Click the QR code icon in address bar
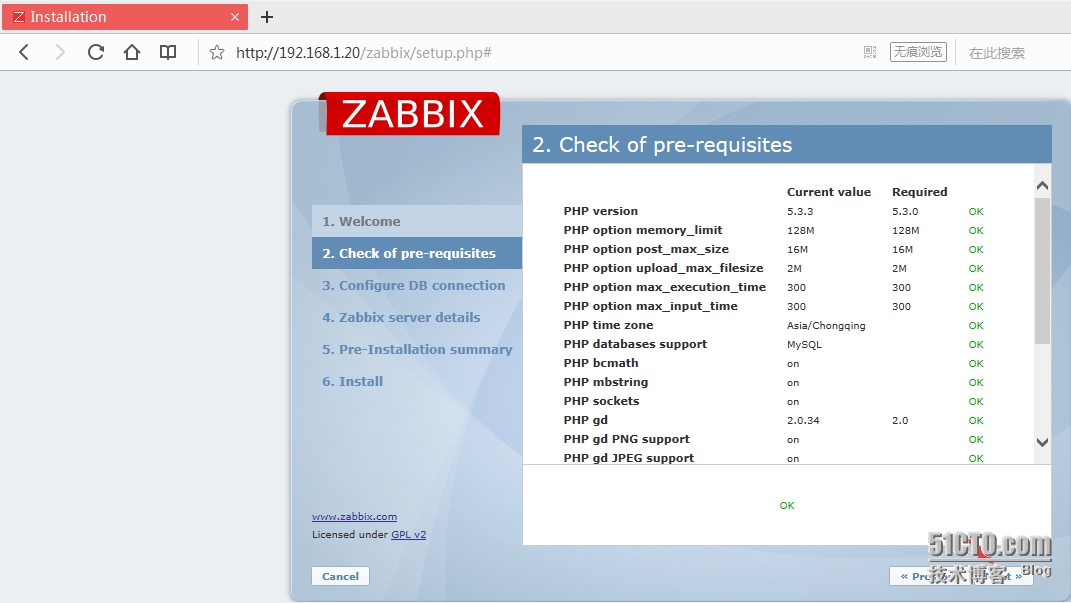The image size is (1071, 603). coord(870,52)
